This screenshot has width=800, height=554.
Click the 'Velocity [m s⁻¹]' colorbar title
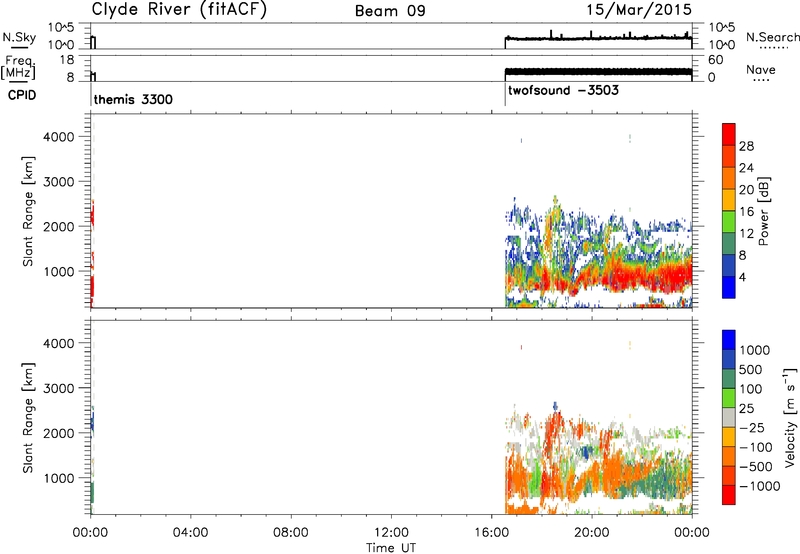790,417
